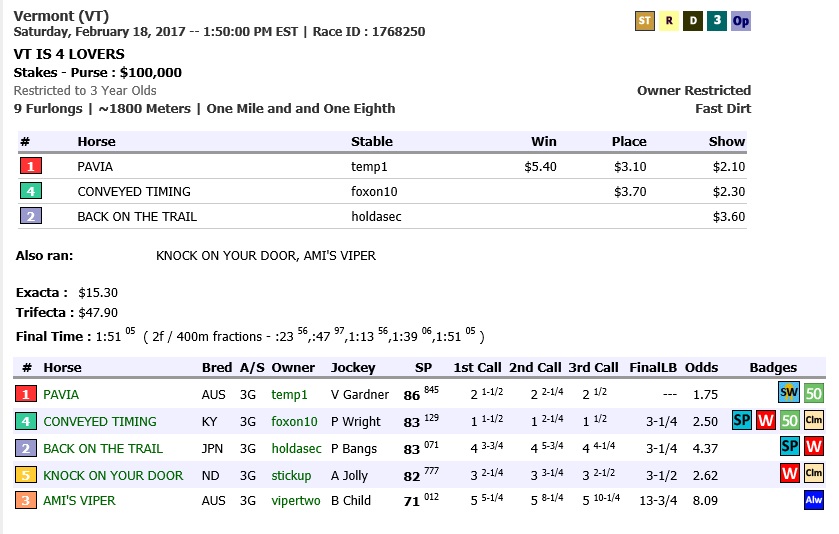Click the green 50 badge for PAVIA
The height and width of the screenshot is (534, 839).
point(814,394)
